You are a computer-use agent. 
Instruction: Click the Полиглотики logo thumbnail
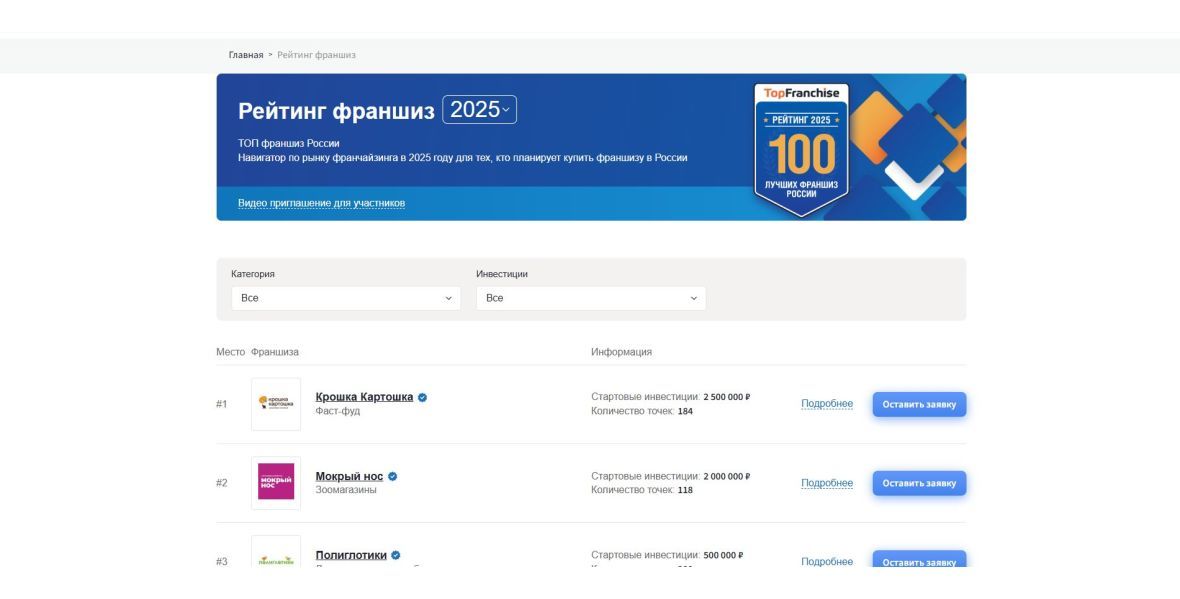click(x=276, y=552)
